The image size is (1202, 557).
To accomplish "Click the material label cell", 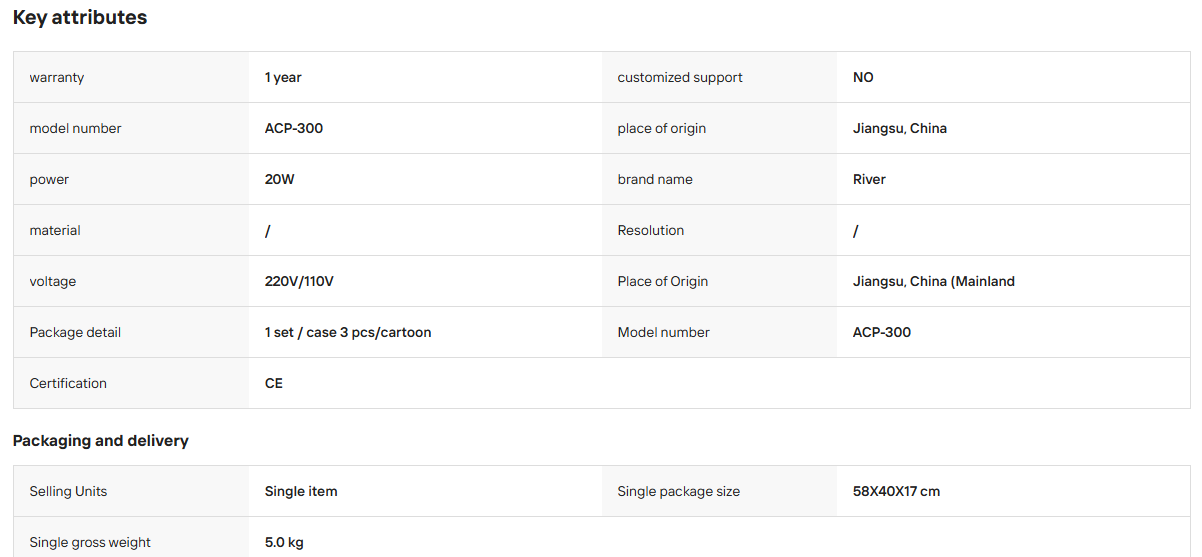I will (x=131, y=230).
